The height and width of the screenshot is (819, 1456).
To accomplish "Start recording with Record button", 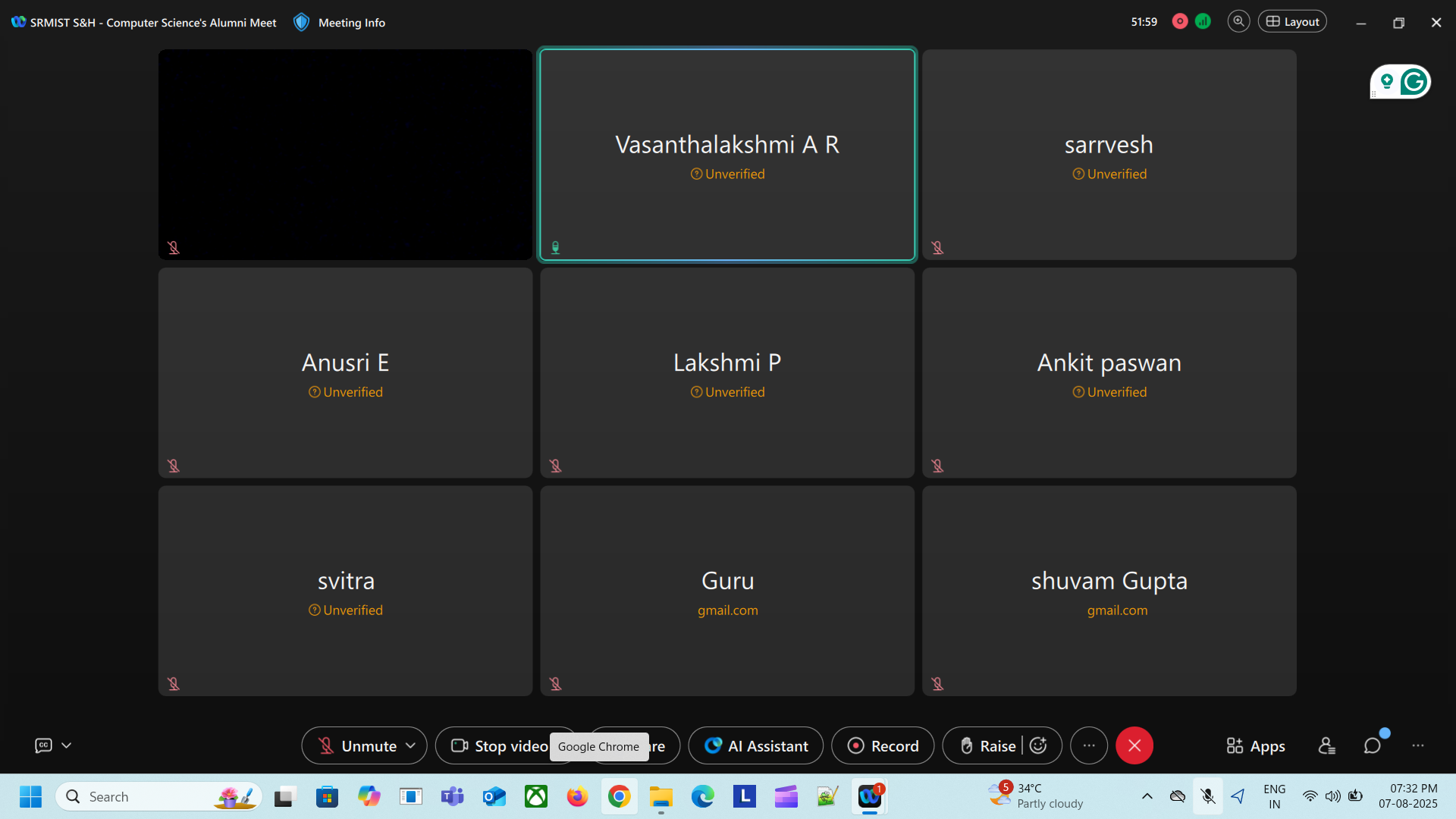I will pos(883,746).
